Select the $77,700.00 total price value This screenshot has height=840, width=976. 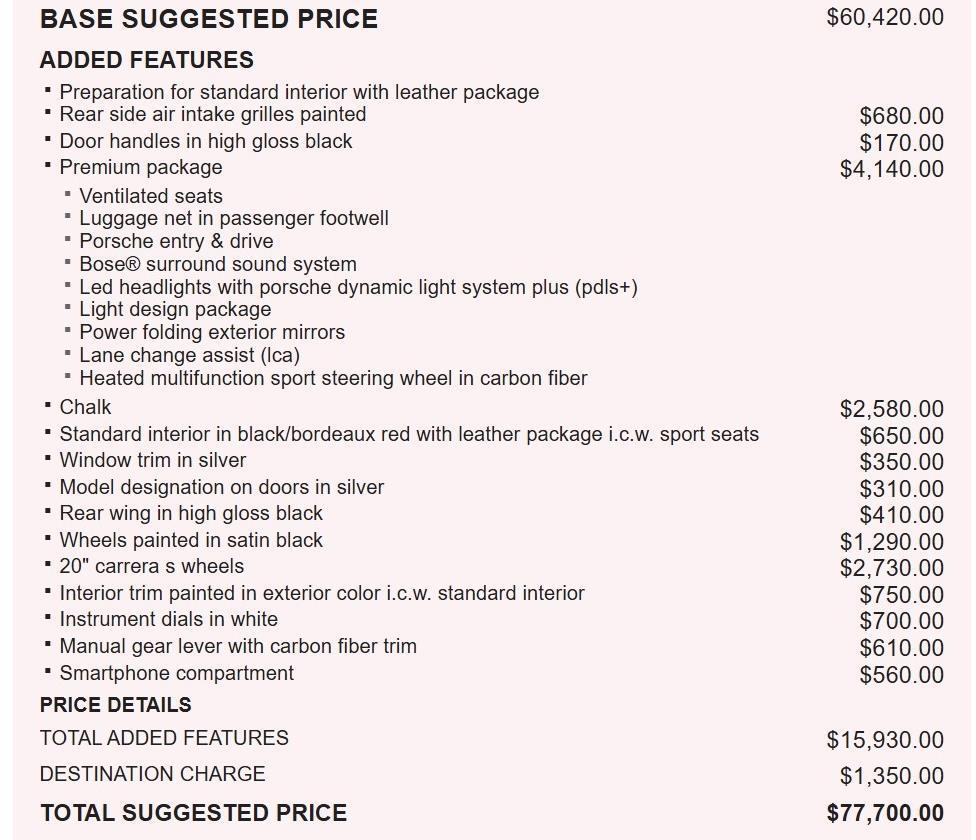[x=884, y=813]
